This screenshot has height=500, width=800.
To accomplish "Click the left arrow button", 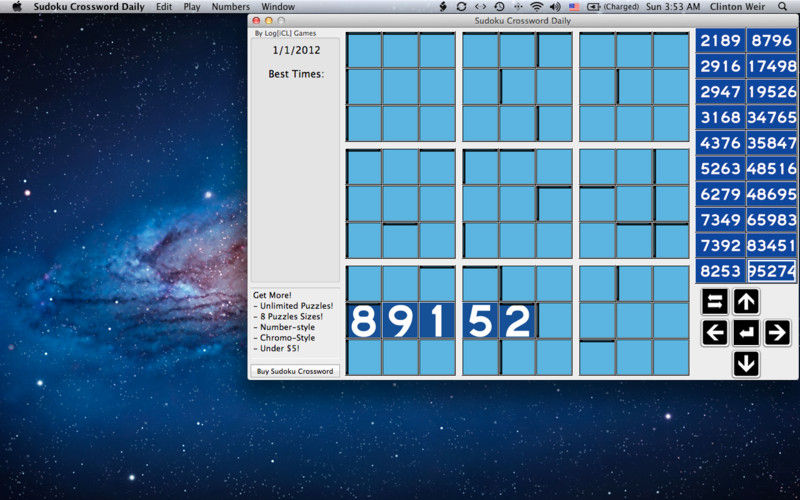I will tap(715, 333).
